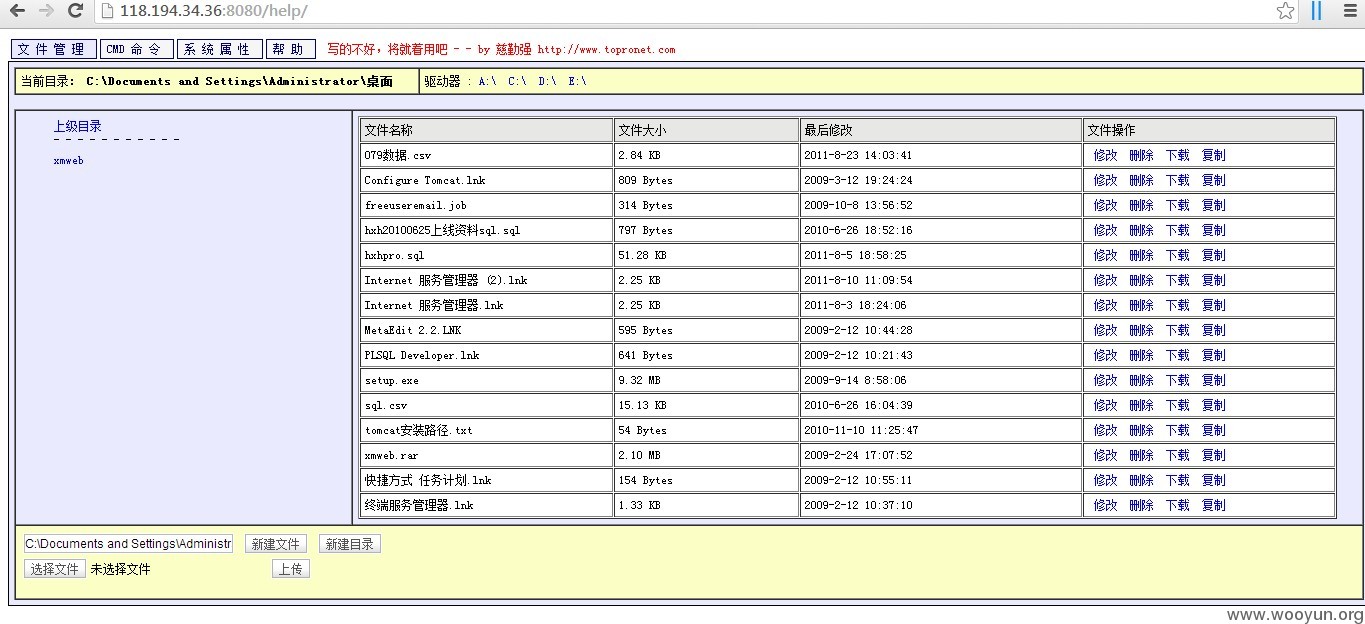Click the 最后修改 column header

(x=828, y=130)
